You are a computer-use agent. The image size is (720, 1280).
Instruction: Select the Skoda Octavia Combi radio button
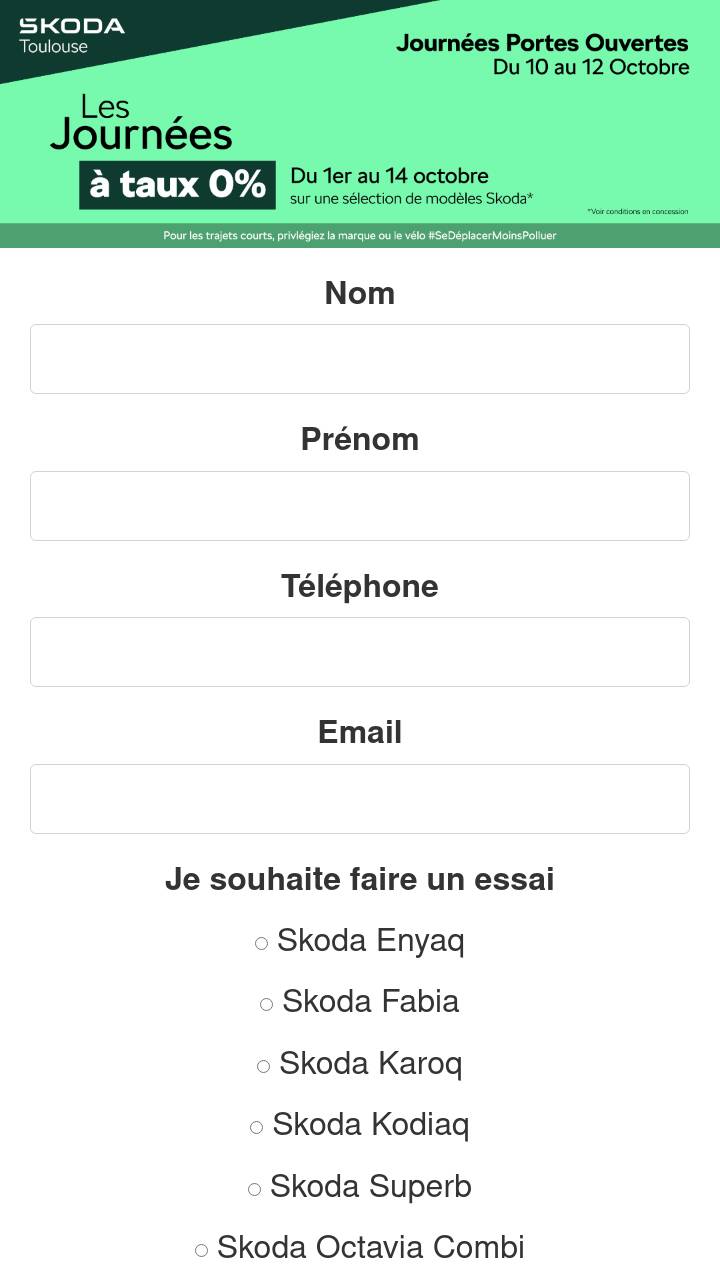tap(202, 1250)
